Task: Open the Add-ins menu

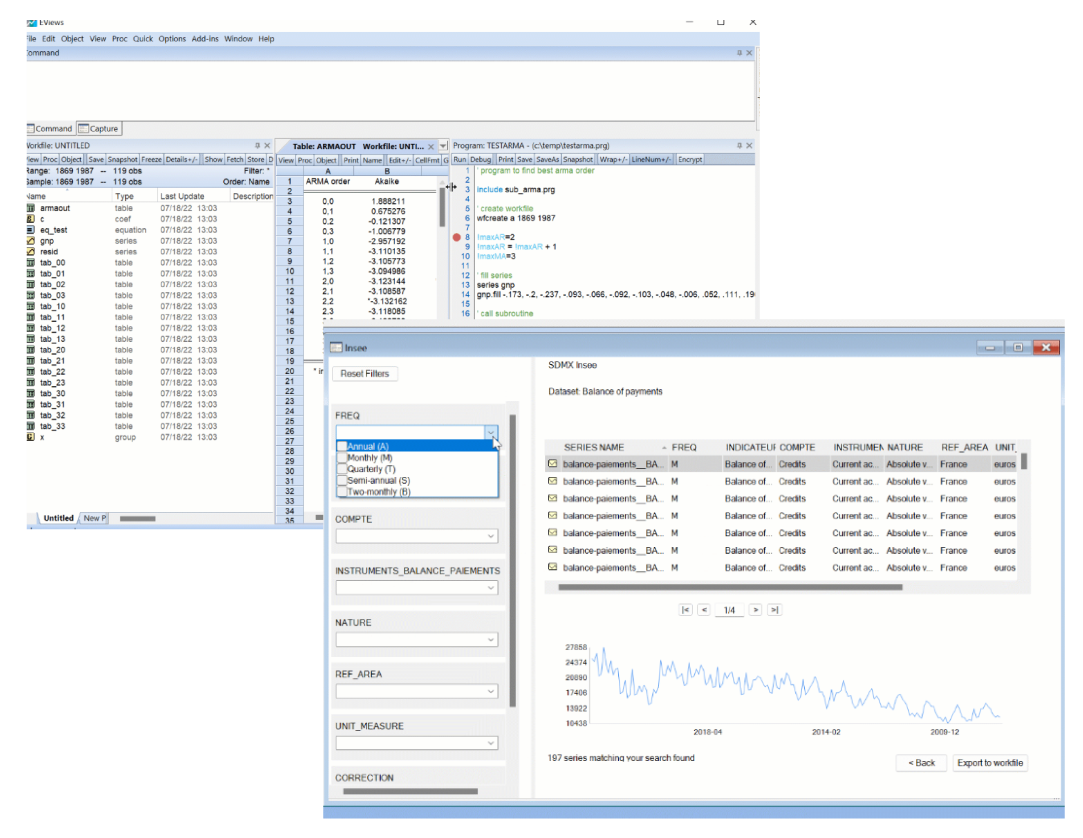Action: [x=205, y=39]
